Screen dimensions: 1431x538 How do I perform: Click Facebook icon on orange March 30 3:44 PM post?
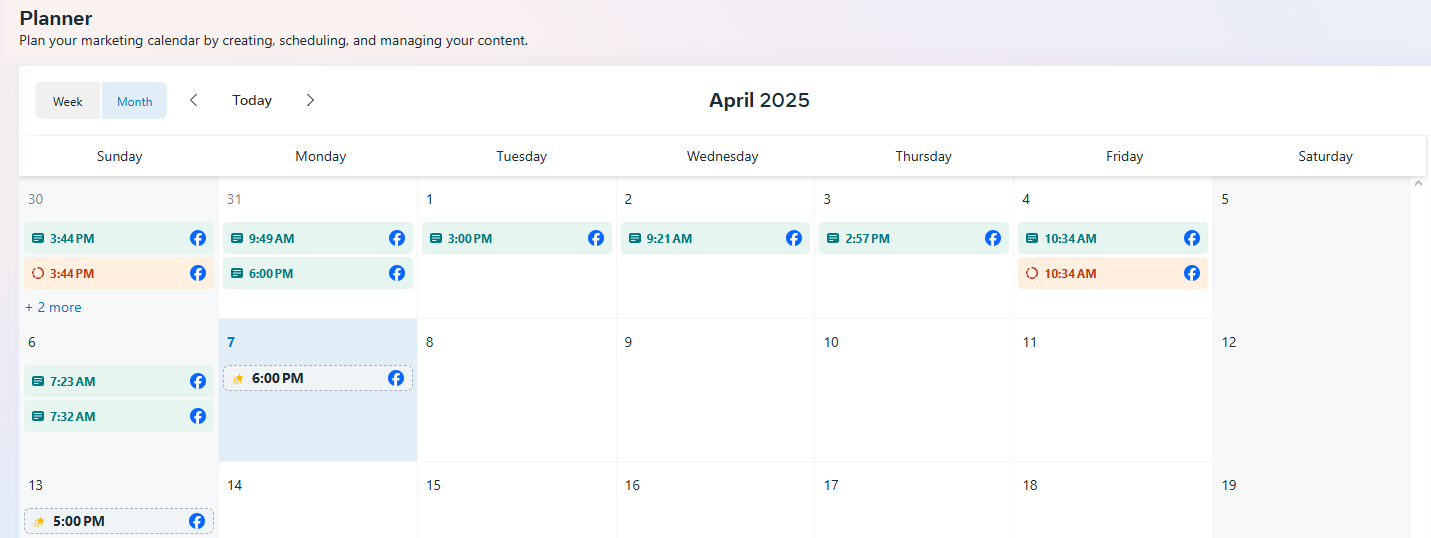pyautogui.click(x=198, y=273)
